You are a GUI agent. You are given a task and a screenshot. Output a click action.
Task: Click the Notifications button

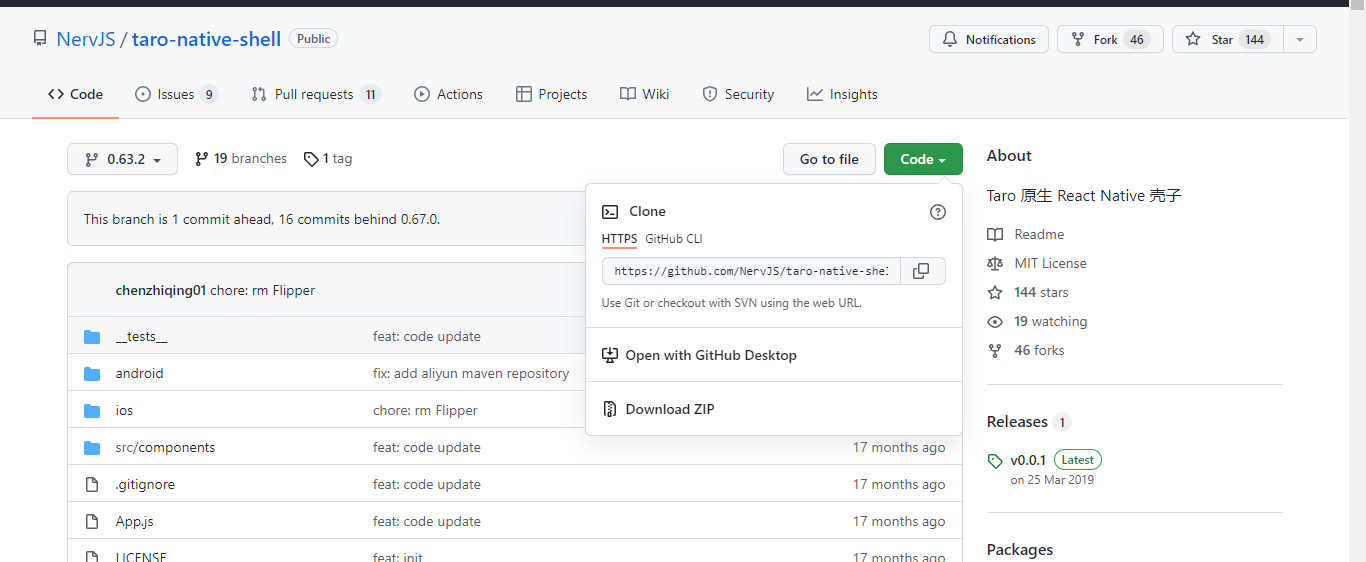[x=989, y=39]
